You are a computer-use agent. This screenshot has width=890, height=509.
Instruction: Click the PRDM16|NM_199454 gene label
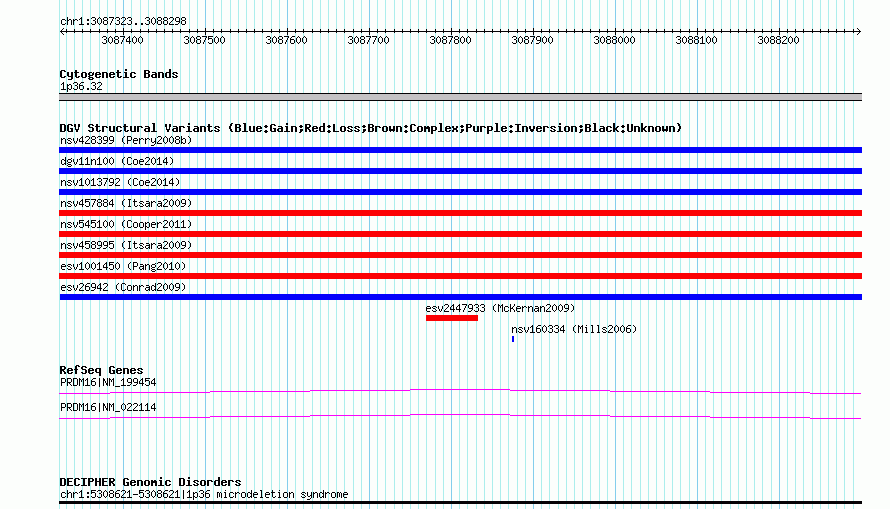[x=108, y=382]
